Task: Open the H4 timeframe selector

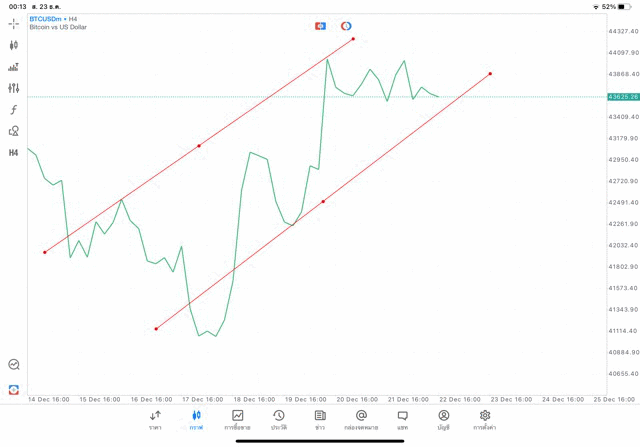Action: 14,153
